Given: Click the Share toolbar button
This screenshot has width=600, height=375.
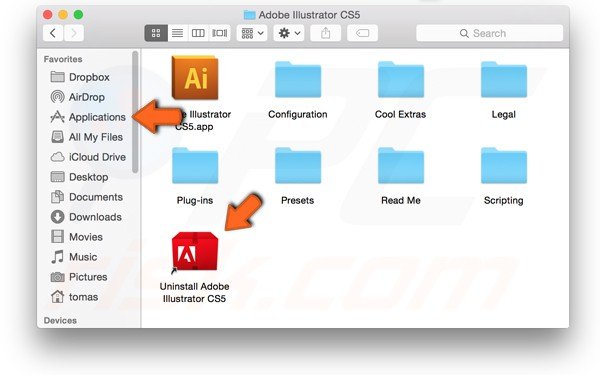Looking at the screenshot, I should coord(325,33).
